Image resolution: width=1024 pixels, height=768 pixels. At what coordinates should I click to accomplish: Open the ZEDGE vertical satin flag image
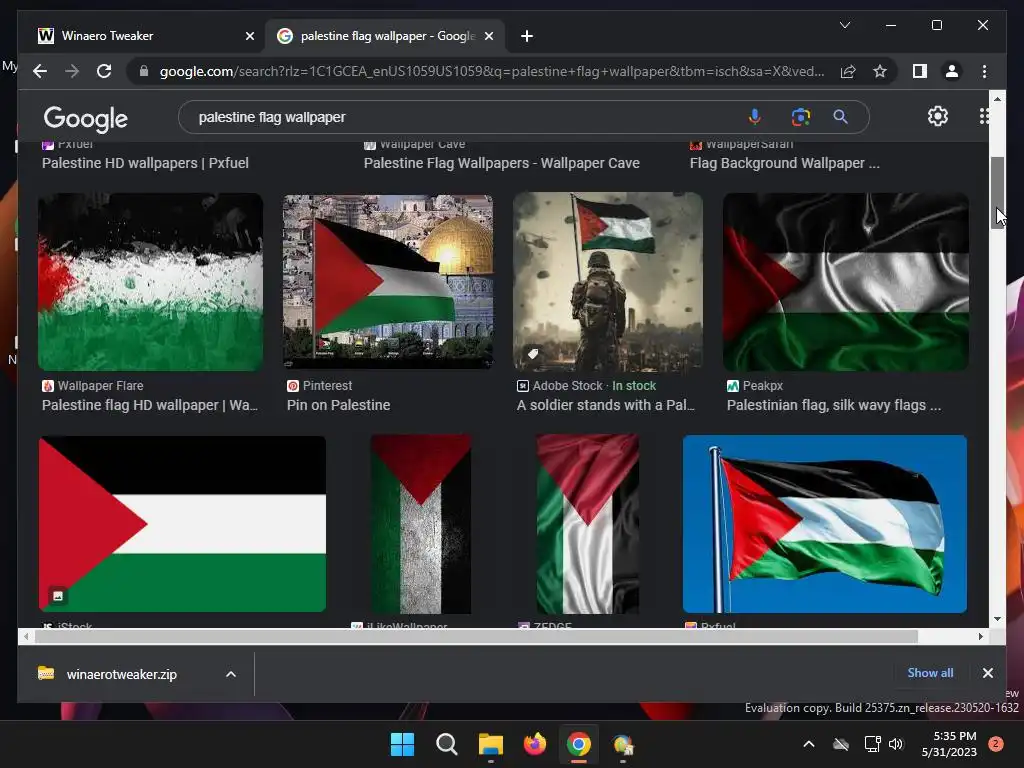pos(588,524)
